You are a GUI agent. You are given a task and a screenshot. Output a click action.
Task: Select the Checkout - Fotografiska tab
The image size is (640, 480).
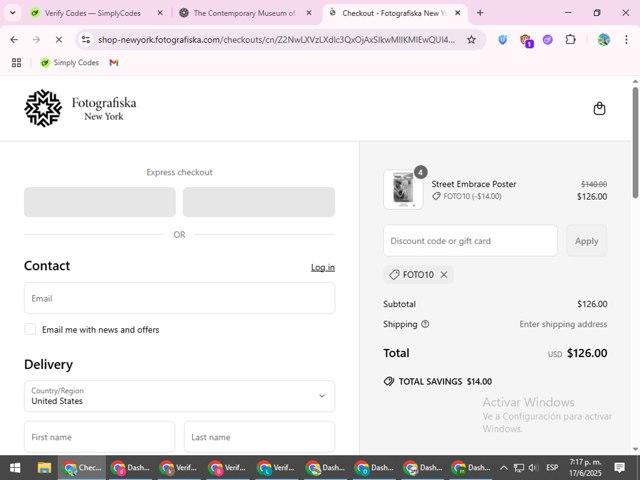coord(394,13)
